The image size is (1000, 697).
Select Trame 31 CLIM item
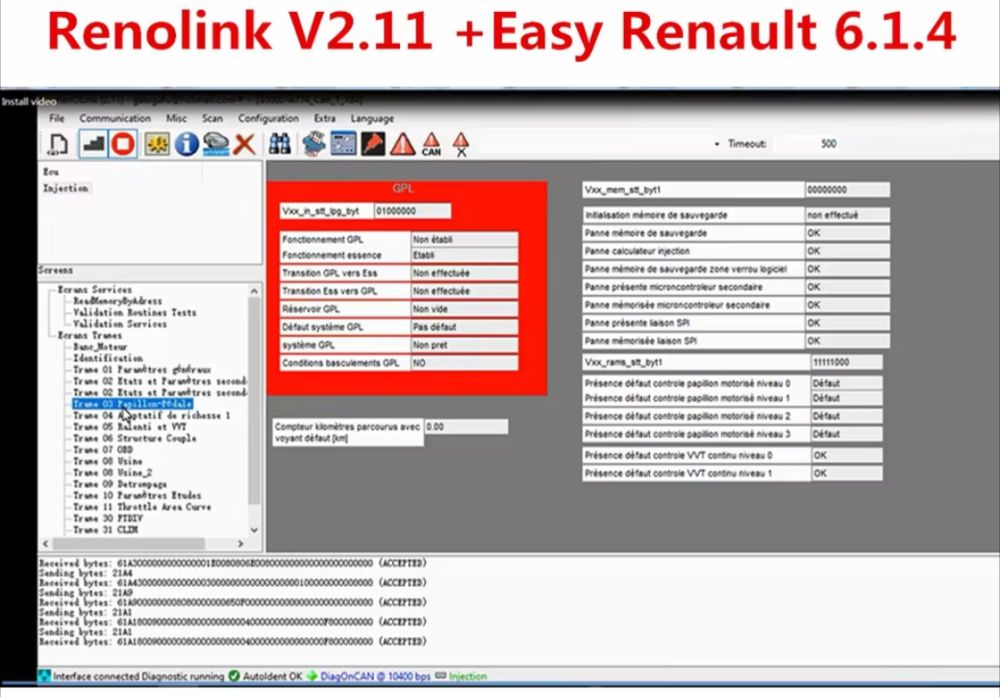click(105, 530)
